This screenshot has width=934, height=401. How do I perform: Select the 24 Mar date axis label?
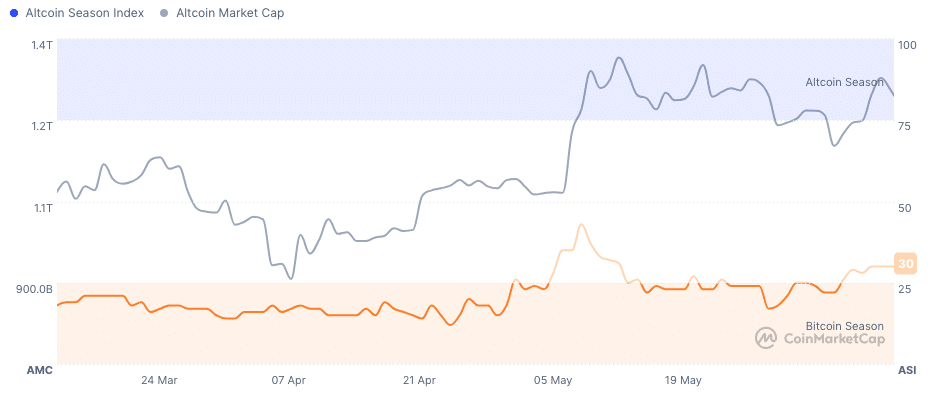(159, 380)
